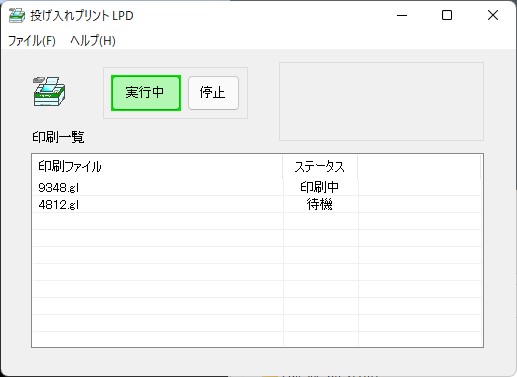Select the 9348.gl print file row
Screen dimensions: 517x377
[257, 187]
